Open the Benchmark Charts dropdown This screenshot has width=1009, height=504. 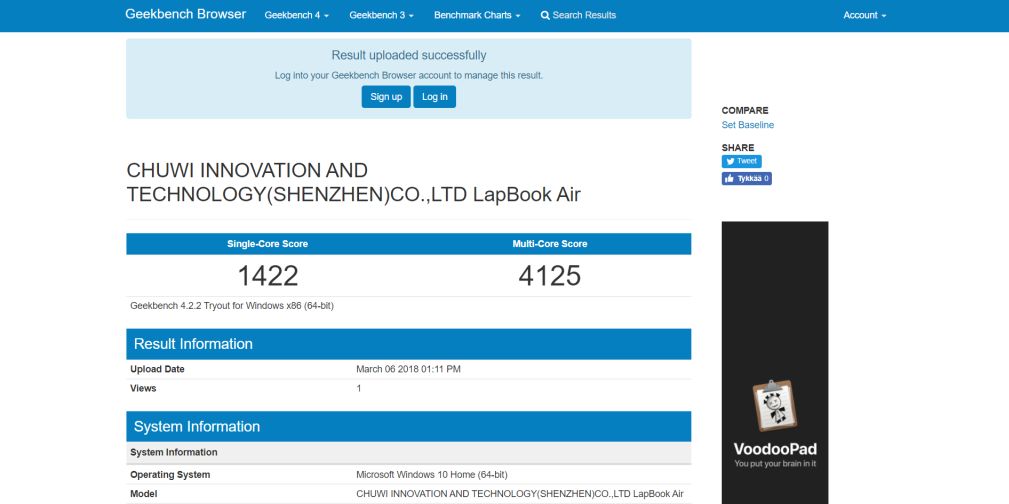(477, 15)
